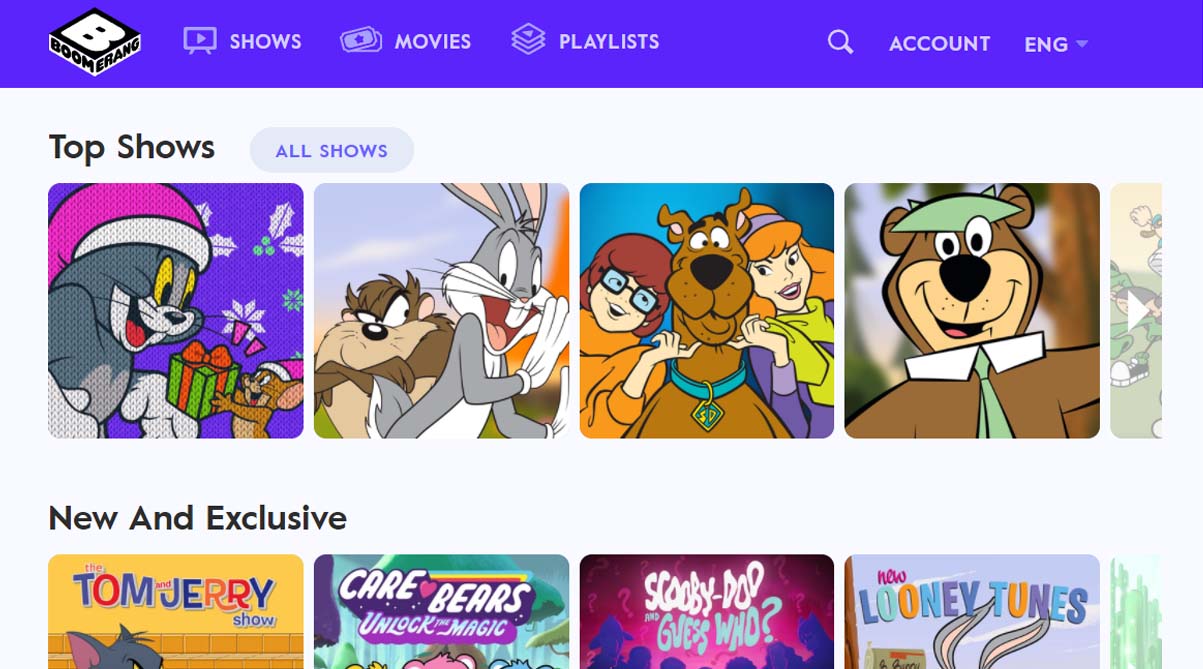
Task: Click the Top Shows heading
Action: point(132,148)
